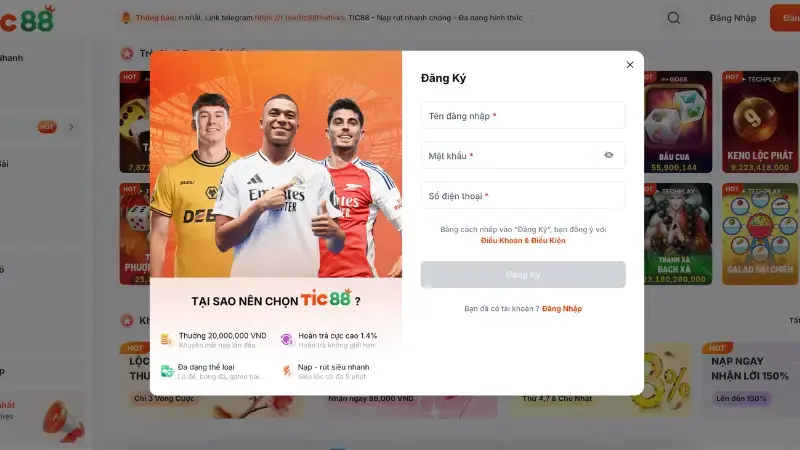The width and height of the screenshot is (800, 450).
Task: Open the Keno Lộc Phát game thumbnail
Action: pyautogui.click(x=760, y=122)
